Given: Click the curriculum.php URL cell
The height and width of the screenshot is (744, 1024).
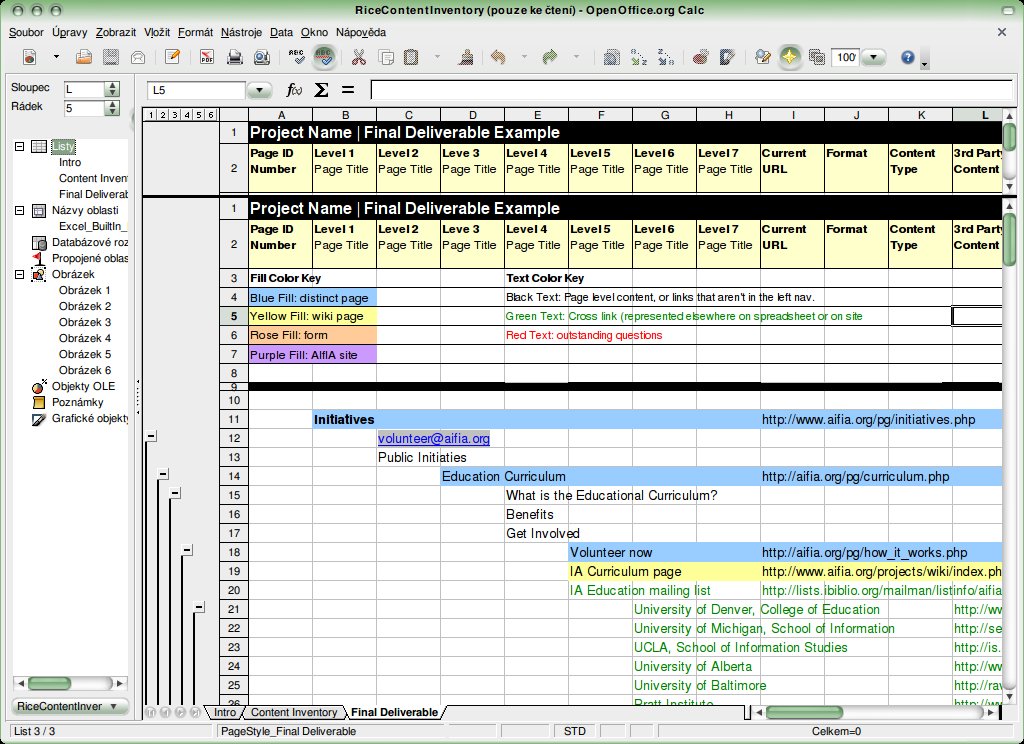Looking at the screenshot, I should (856, 476).
